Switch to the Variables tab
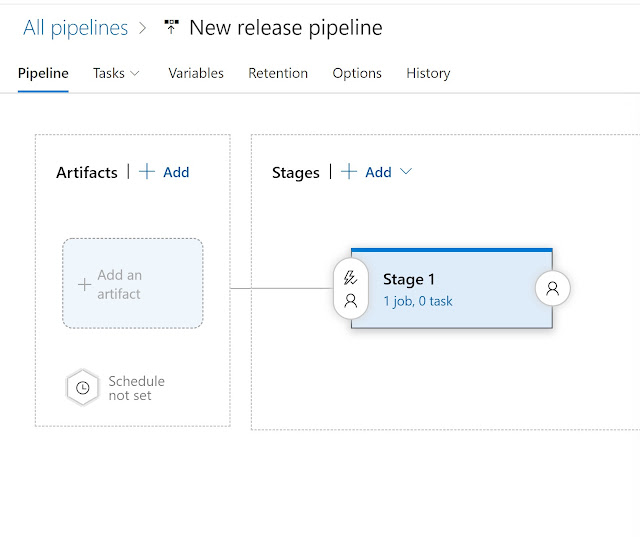Image resolution: width=640 pixels, height=537 pixels. click(196, 73)
